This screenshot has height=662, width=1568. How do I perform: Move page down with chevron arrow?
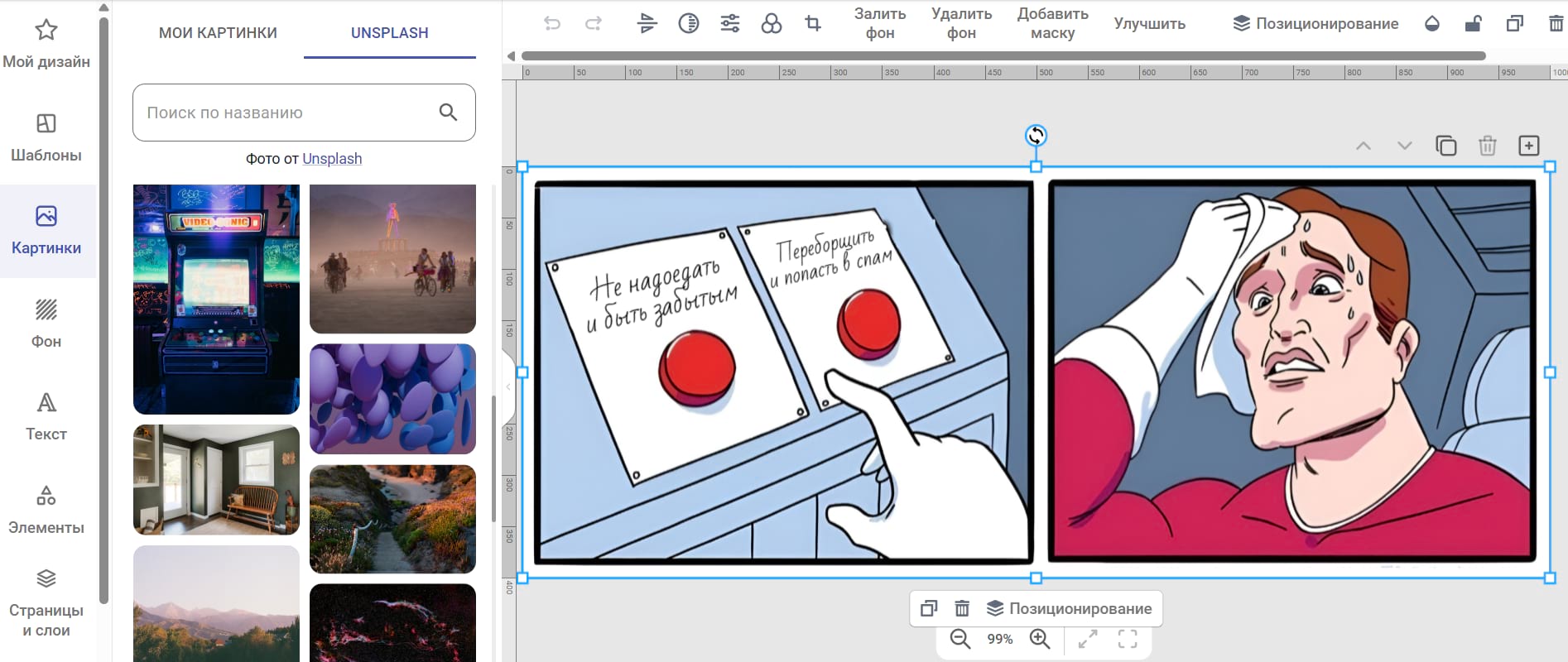[1405, 146]
